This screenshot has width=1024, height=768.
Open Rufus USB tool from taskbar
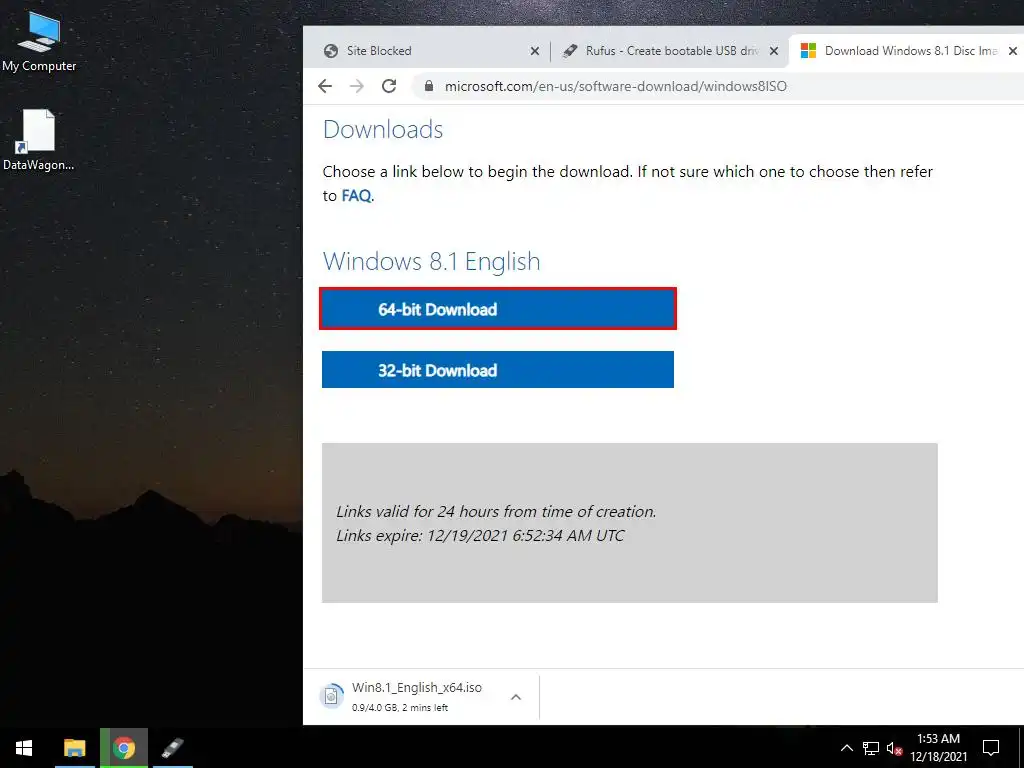[172, 748]
